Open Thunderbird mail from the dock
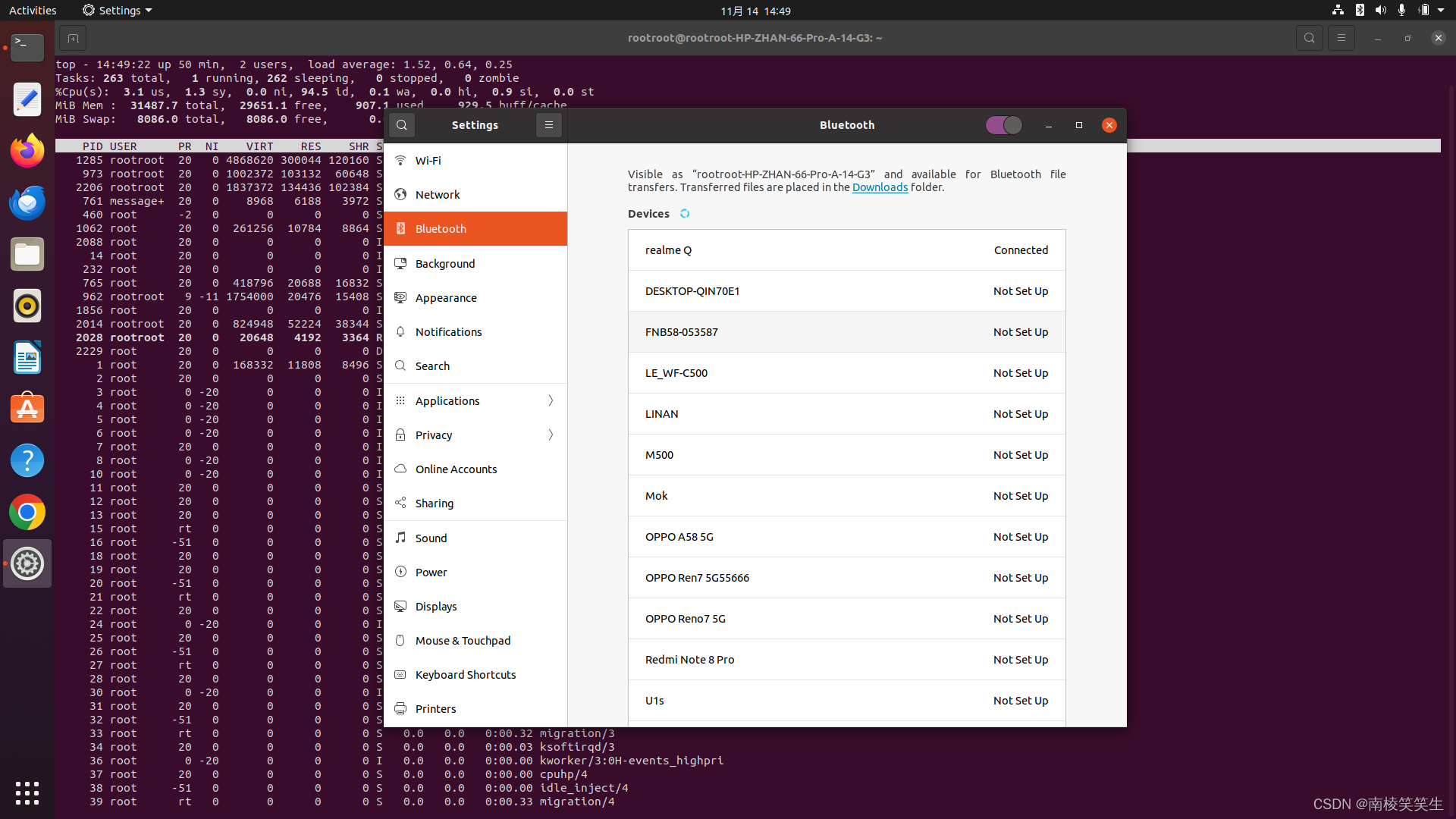Viewport: 1456px width, 819px height. point(27,202)
